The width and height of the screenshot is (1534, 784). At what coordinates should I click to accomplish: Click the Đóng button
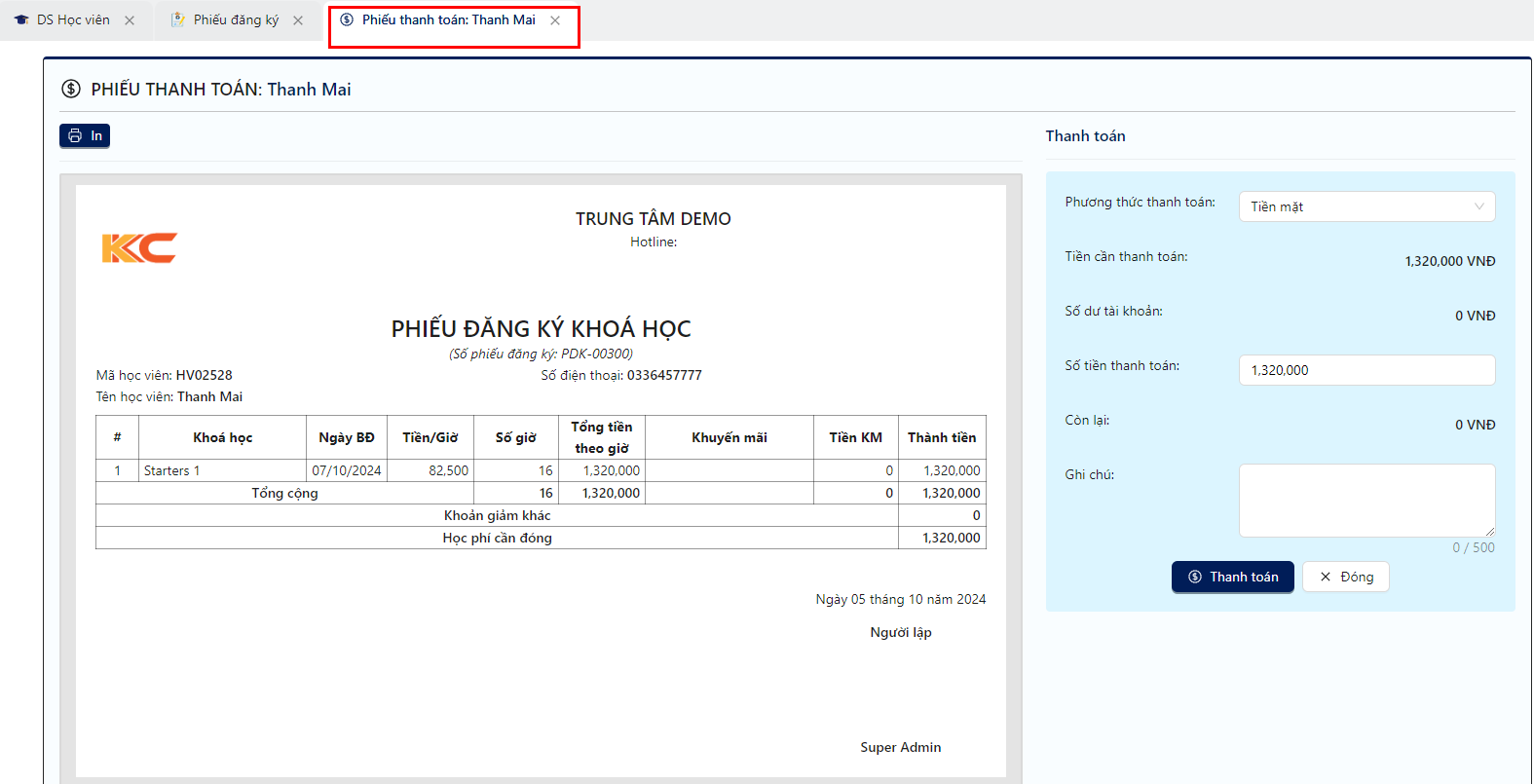click(1346, 577)
